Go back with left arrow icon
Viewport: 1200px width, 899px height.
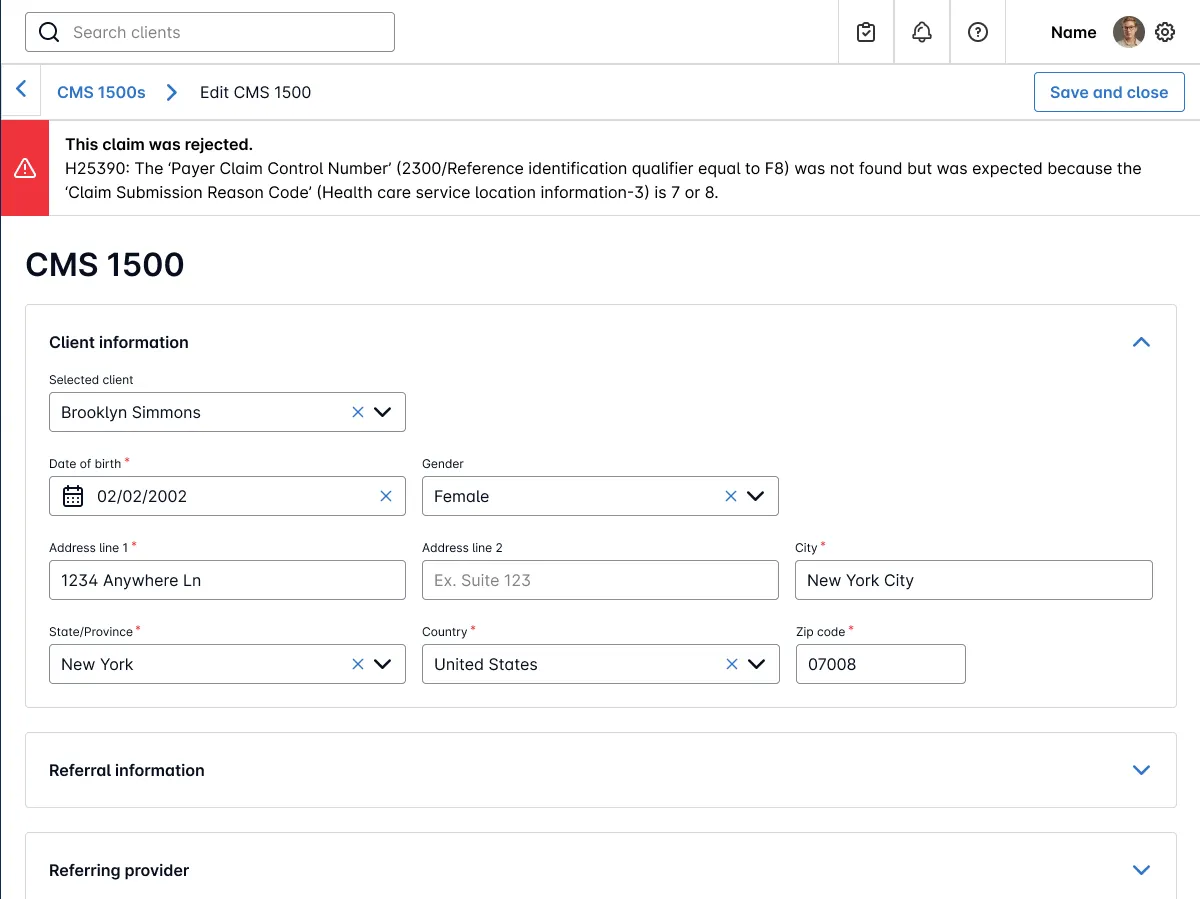point(21,90)
